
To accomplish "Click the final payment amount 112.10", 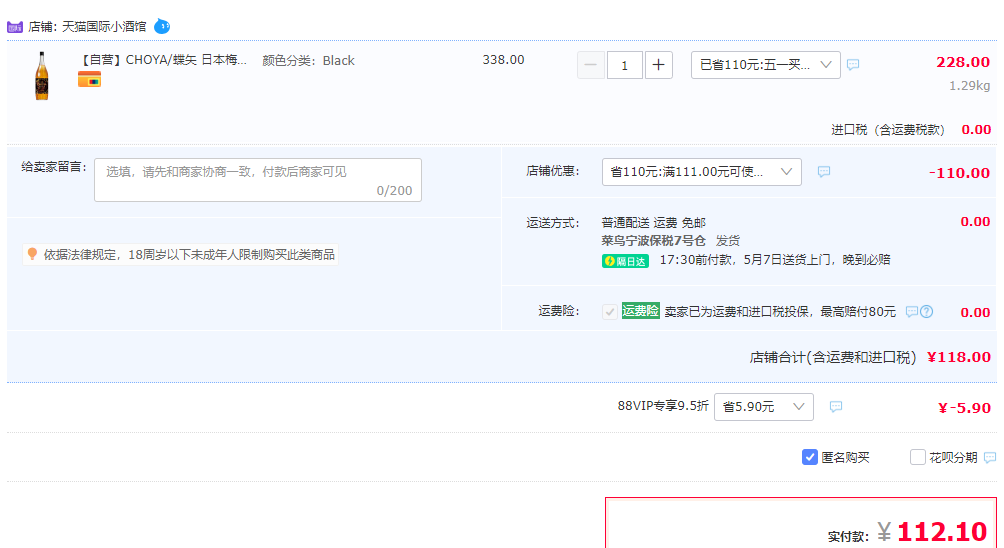I will click(942, 532).
